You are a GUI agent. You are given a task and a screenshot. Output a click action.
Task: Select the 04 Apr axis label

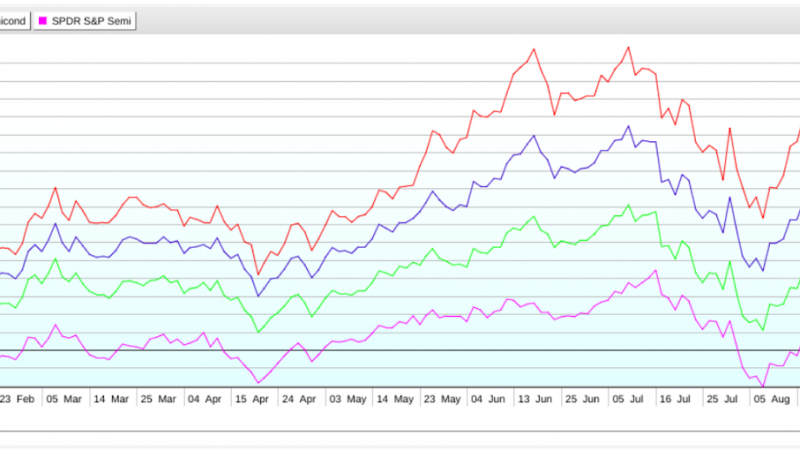(x=205, y=399)
